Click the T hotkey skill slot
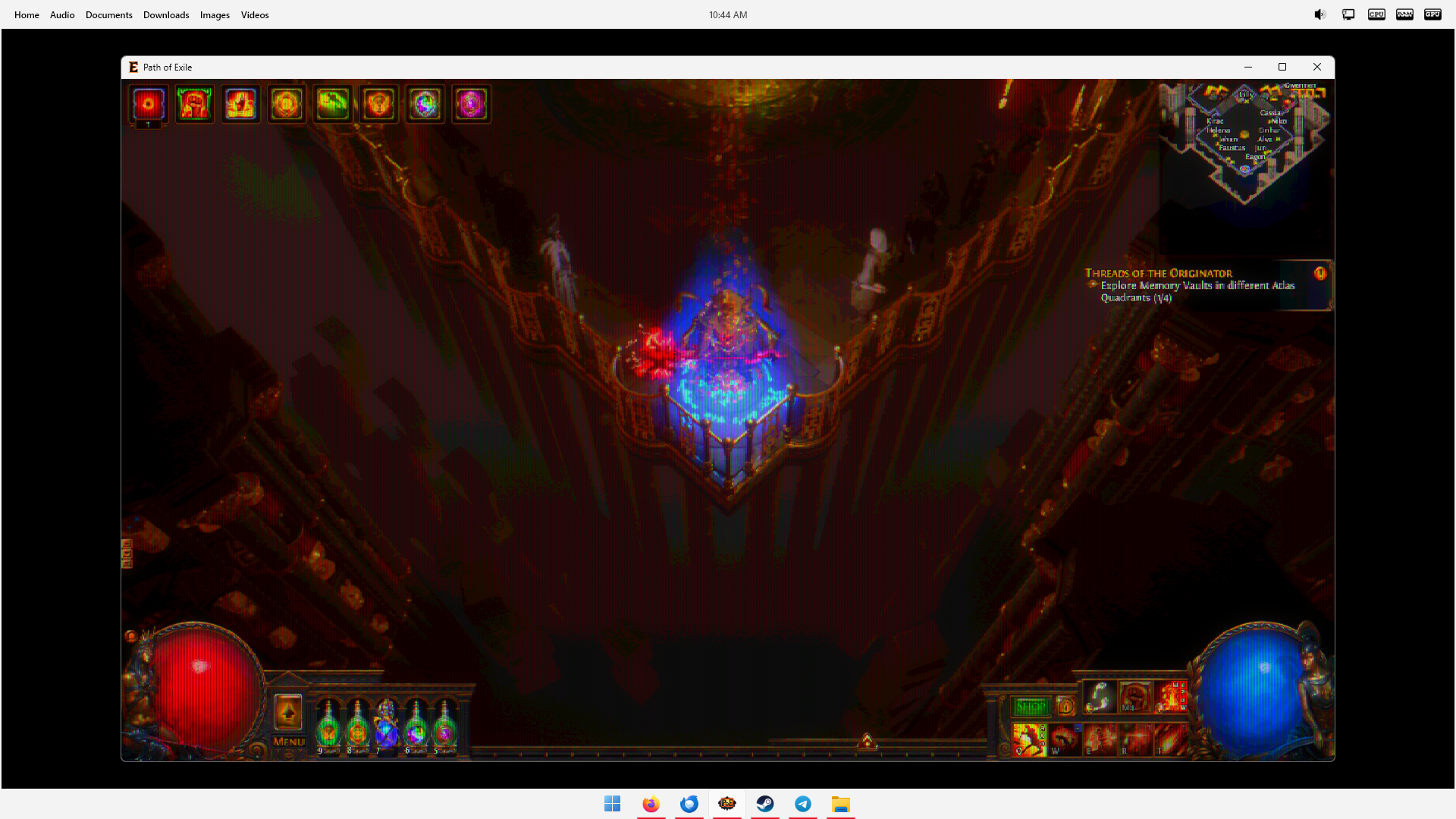This screenshot has width=1456, height=819. pos(1170,740)
